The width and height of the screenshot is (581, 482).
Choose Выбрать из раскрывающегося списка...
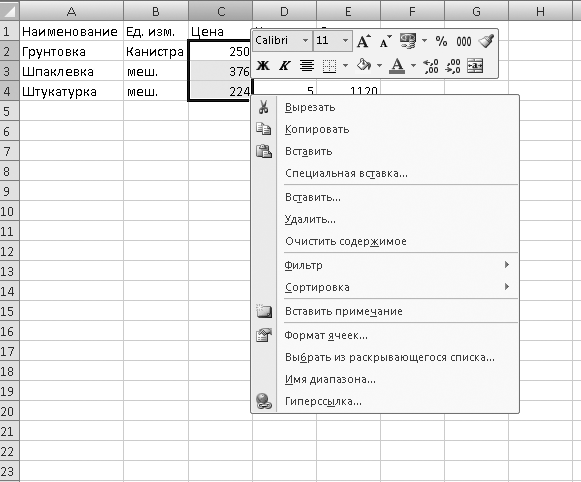[385, 357]
